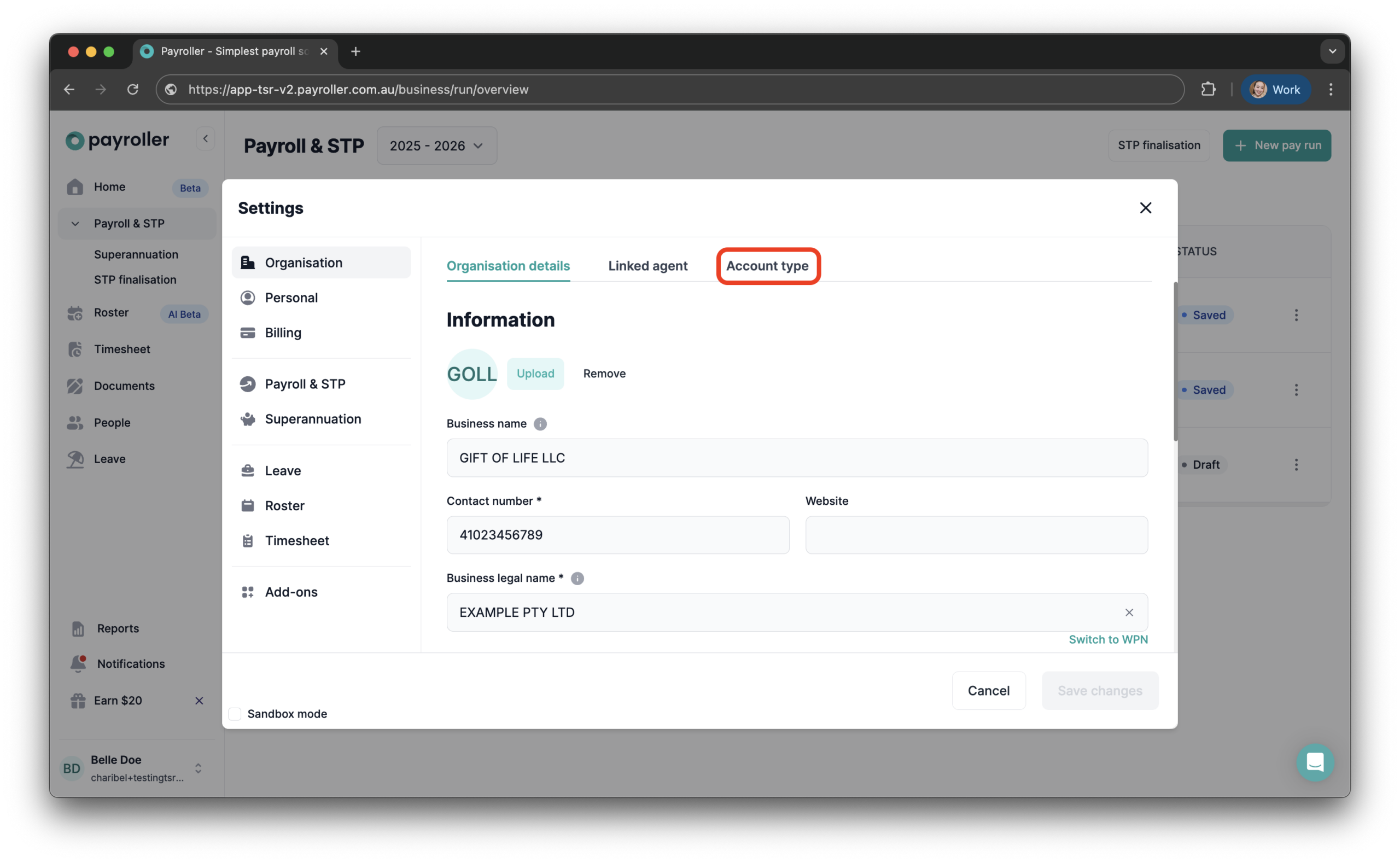
Task: Switch to the Account type tab
Action: pos(767,266)
